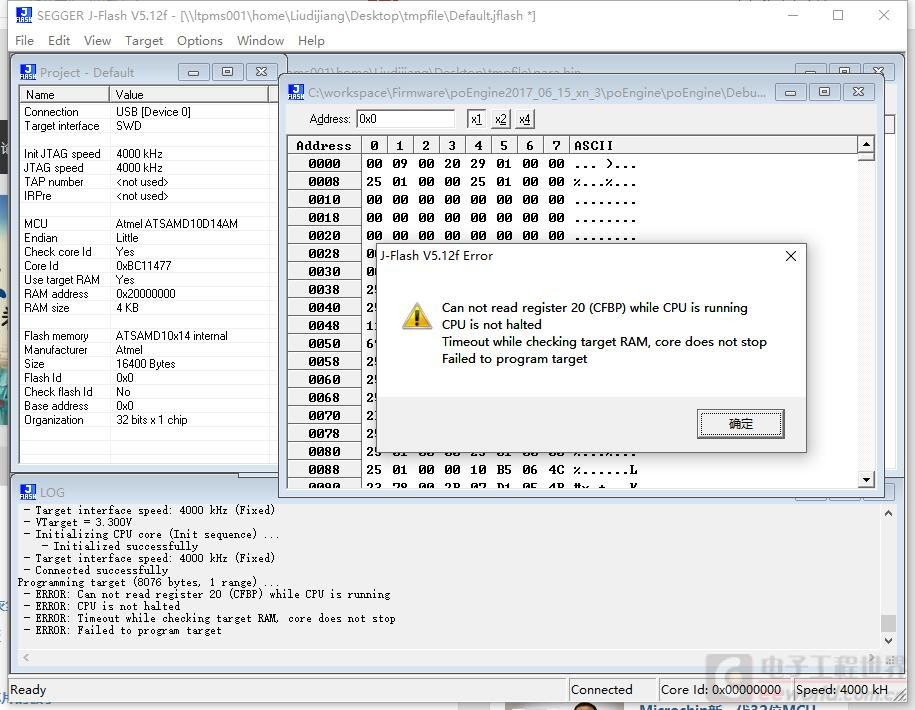
Task: Click the Name column header
Action: coord(65,95)
